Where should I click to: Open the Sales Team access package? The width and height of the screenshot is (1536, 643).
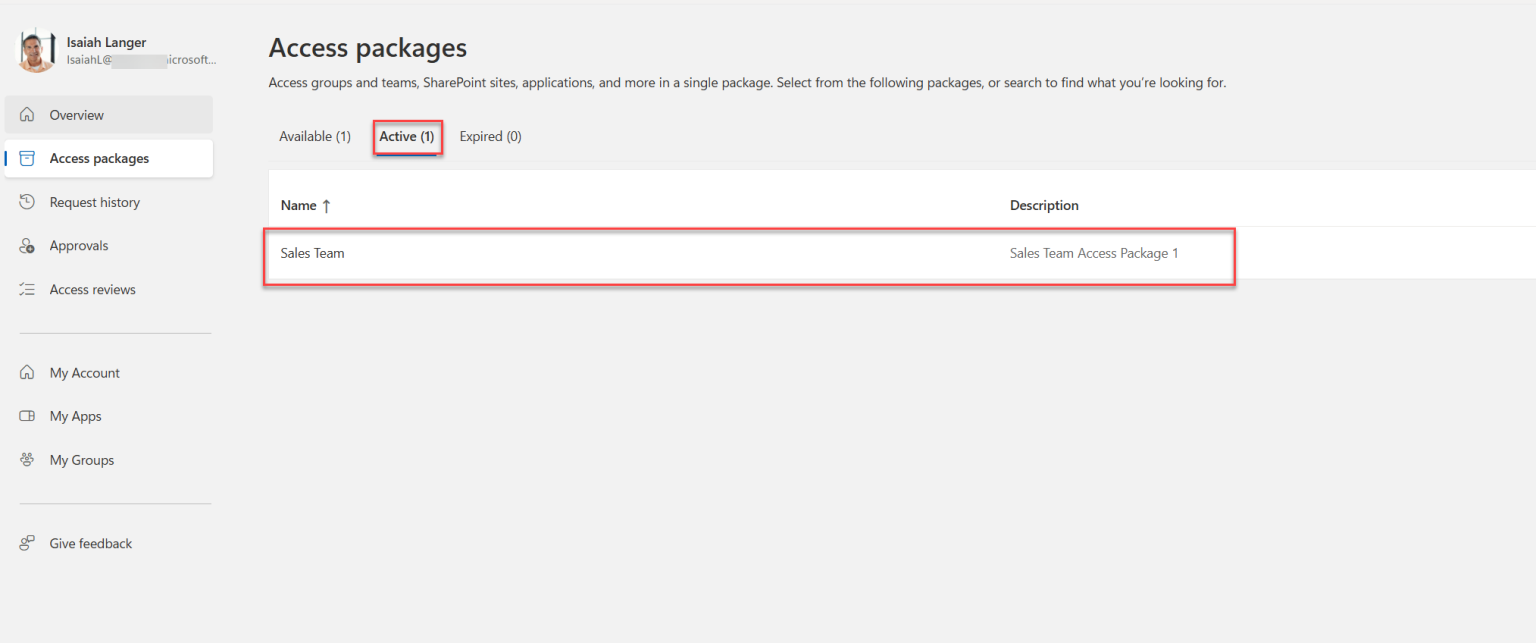pos(312,253)
